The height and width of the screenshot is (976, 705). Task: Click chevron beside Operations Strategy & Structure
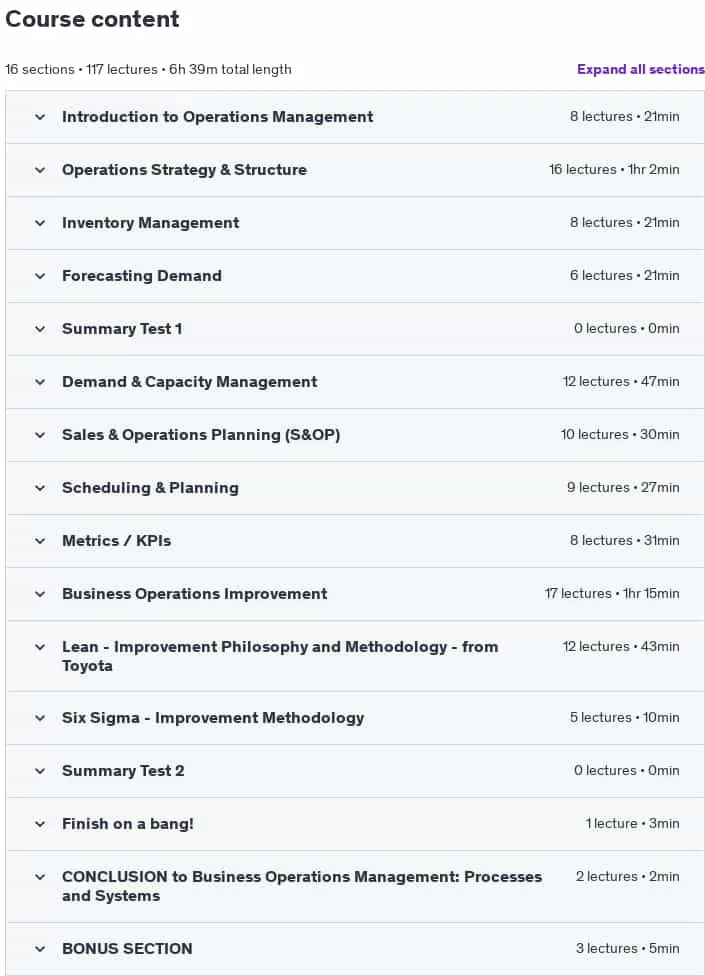(x=40, y=170)
